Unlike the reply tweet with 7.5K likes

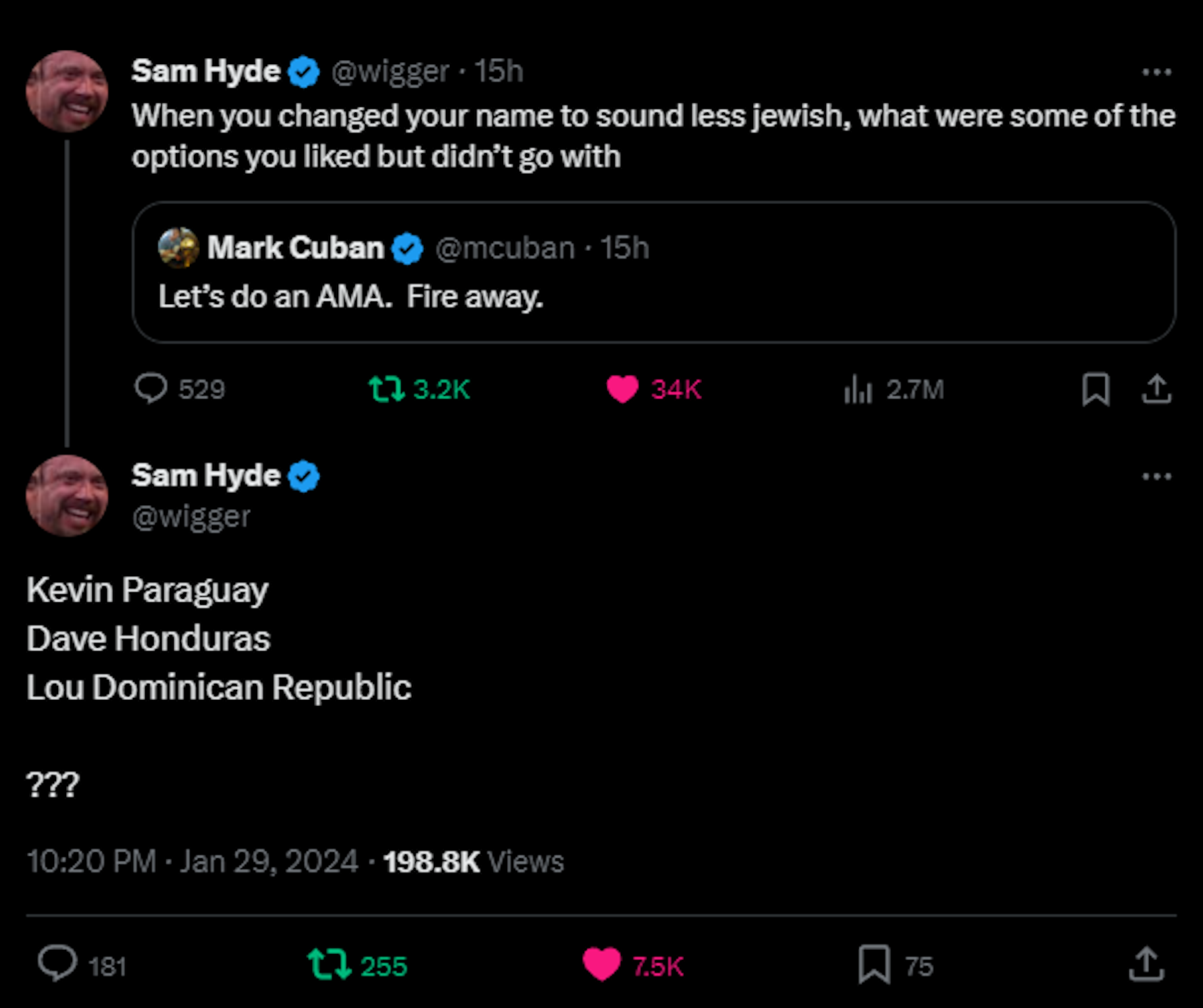[x=601, y=964]
